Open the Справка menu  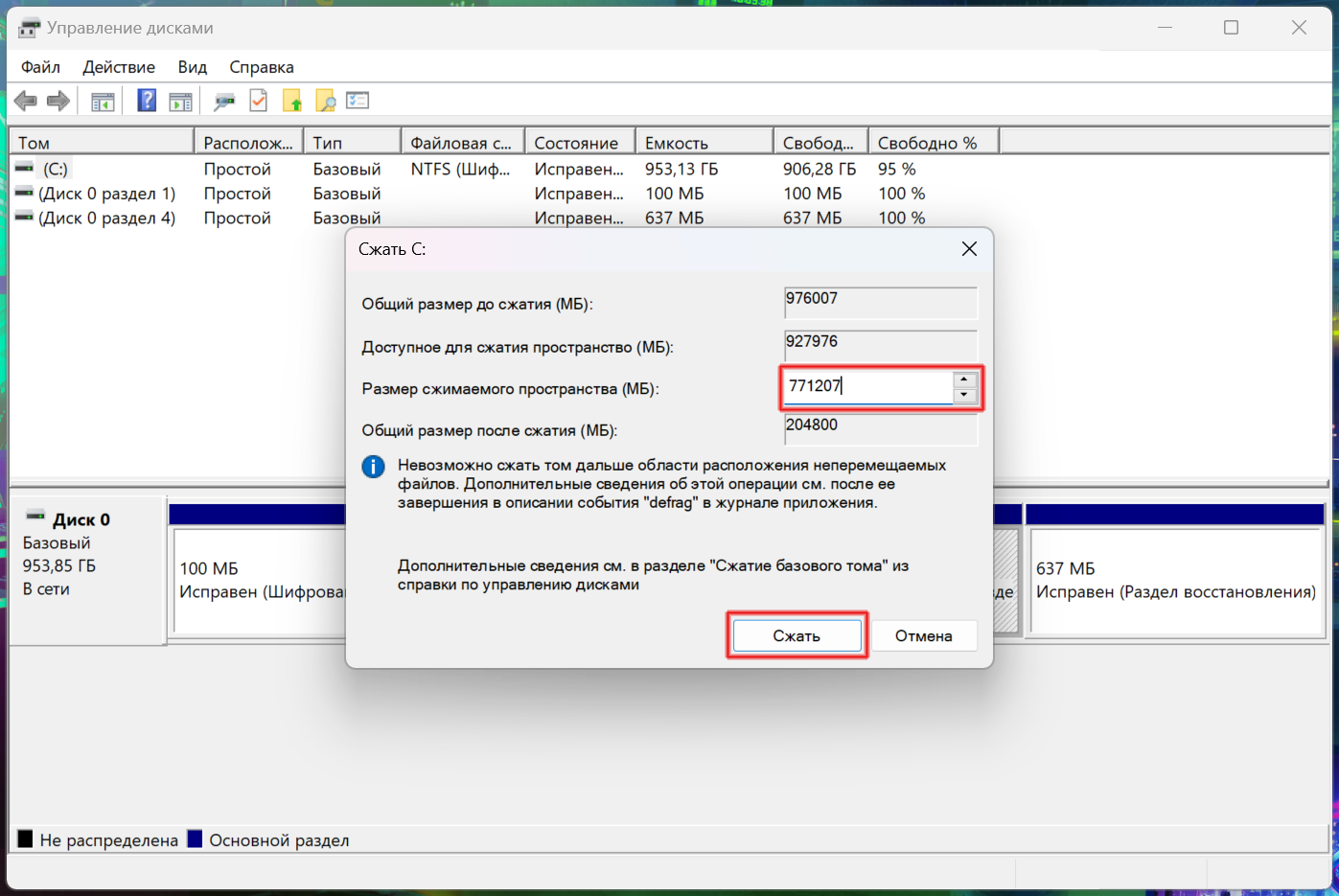(262, 67)
